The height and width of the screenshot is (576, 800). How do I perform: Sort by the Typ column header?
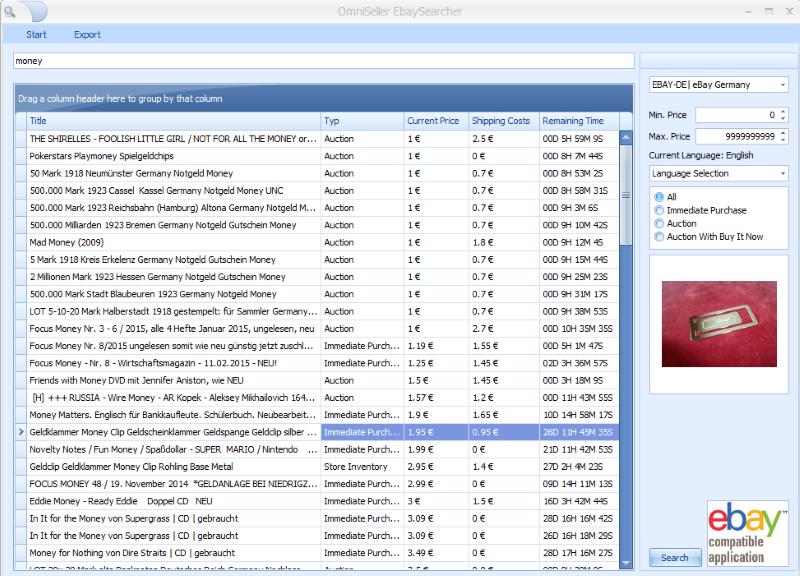(362, 121)
